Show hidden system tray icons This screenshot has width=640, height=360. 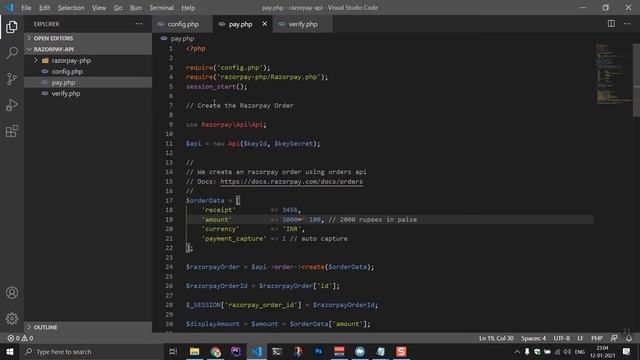coord(517,351)
